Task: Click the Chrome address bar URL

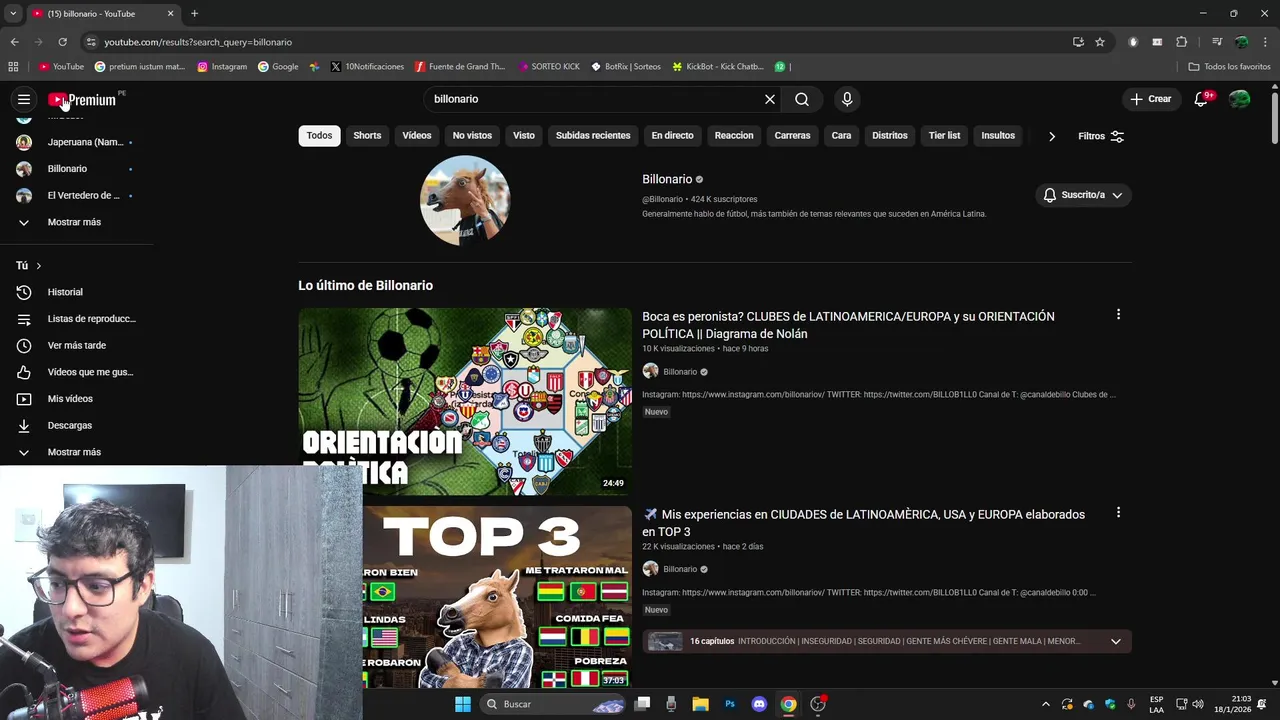Action: coord(198,42)
